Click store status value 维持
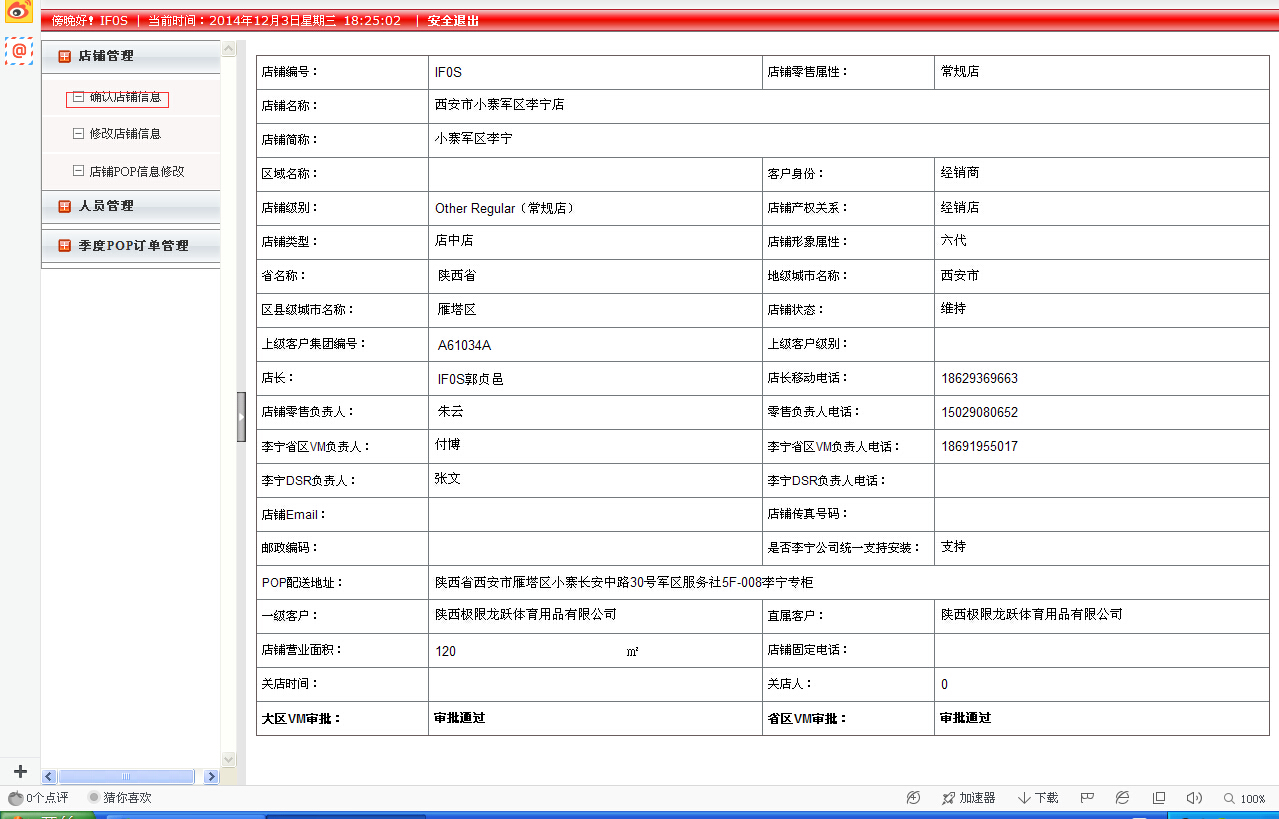 pyautogui.click(x=954, y=309)
